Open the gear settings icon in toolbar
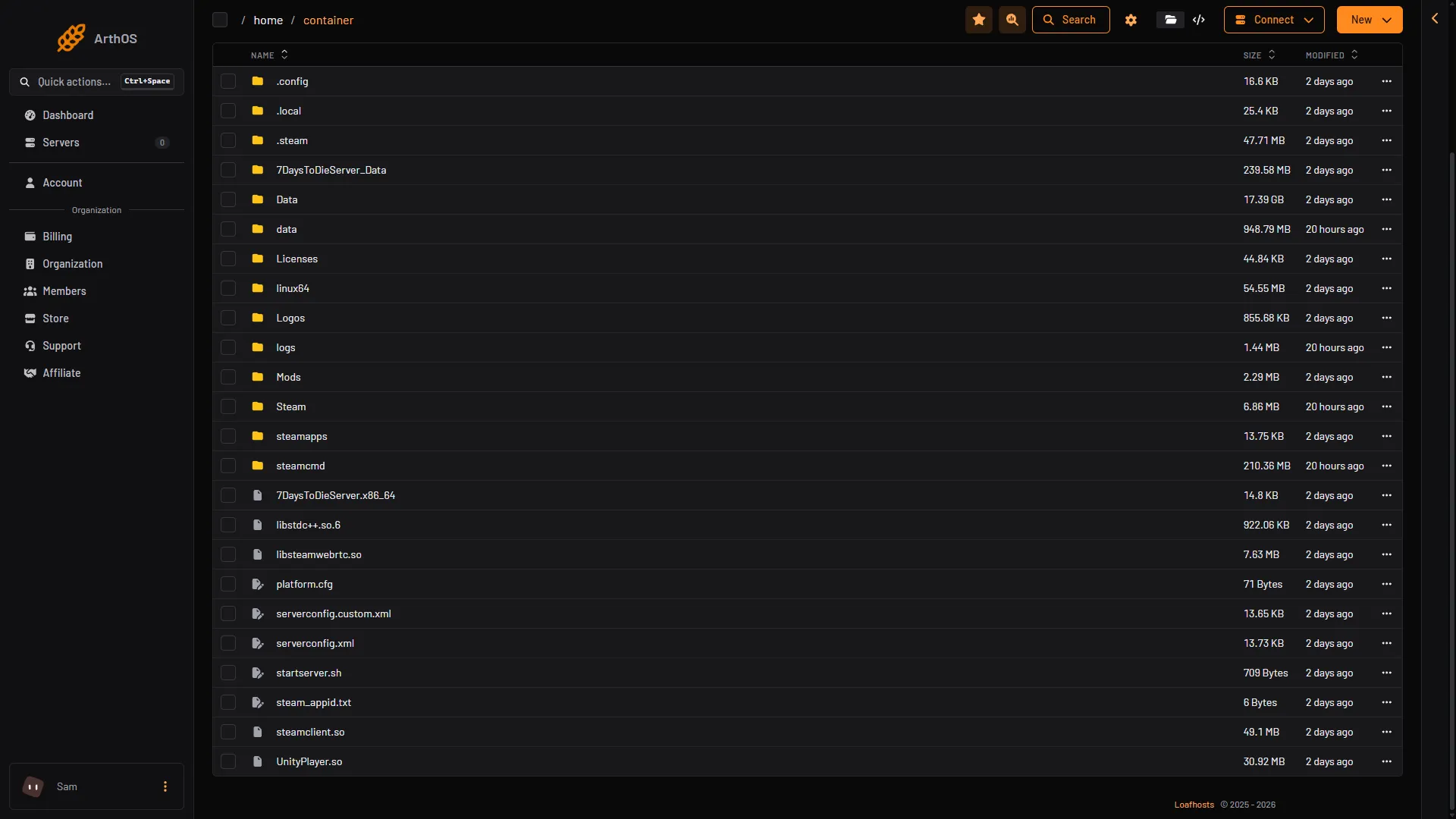Viewport: 1456px width, 819px height. [1131, 20]
